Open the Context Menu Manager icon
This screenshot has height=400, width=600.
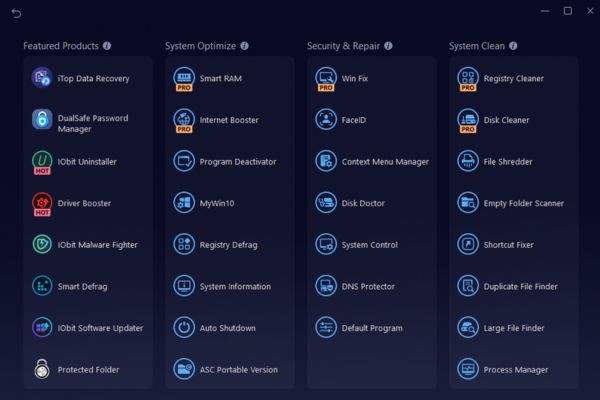(326, 161)
